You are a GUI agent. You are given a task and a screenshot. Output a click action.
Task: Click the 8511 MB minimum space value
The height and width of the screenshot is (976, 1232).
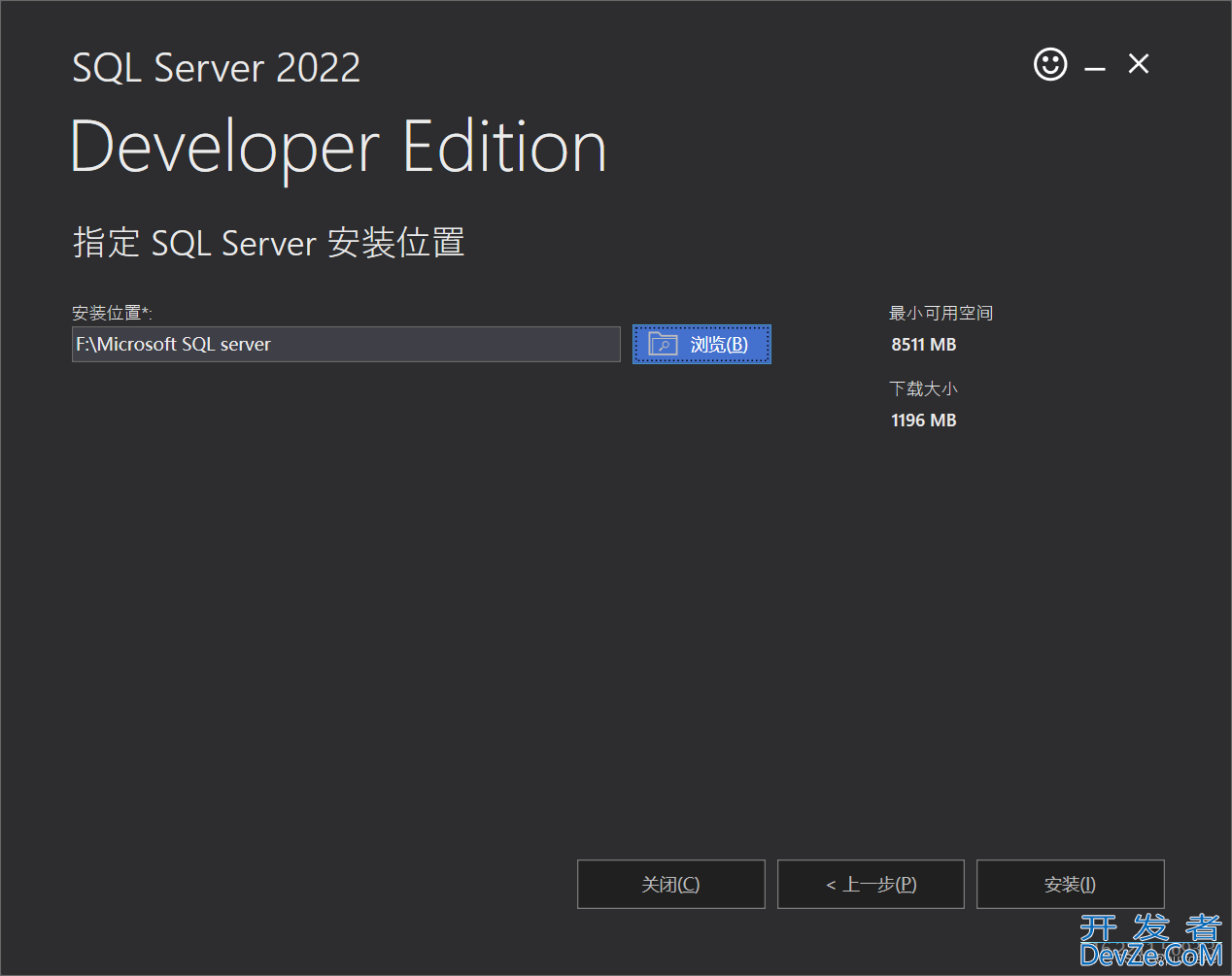pos(923,345)
